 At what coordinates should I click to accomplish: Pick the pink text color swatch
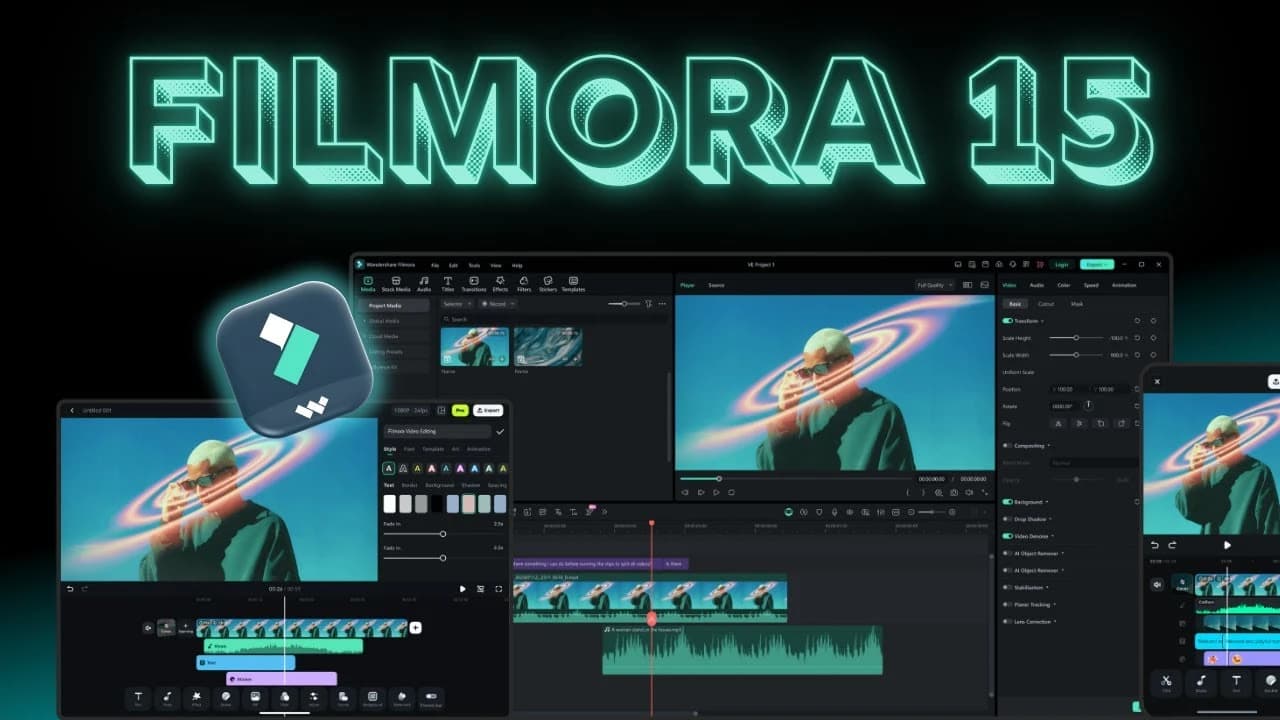469,503
